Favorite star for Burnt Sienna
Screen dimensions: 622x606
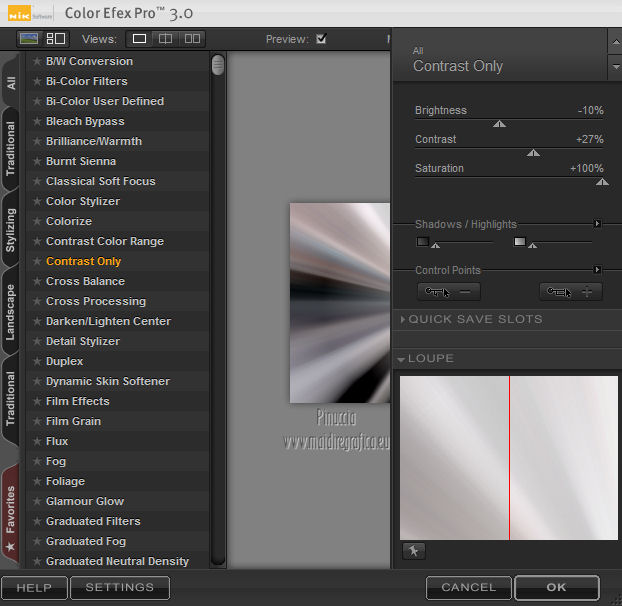pos(37,161)
